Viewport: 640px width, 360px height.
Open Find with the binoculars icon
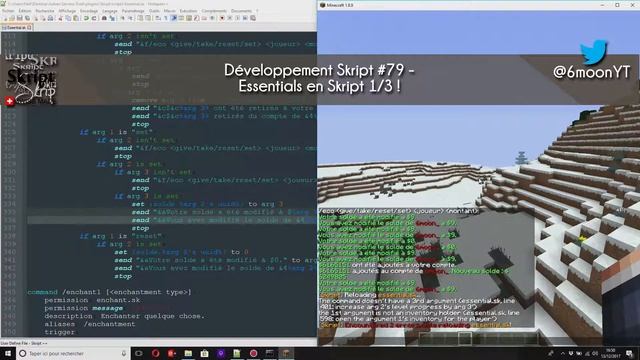[104, 18]
